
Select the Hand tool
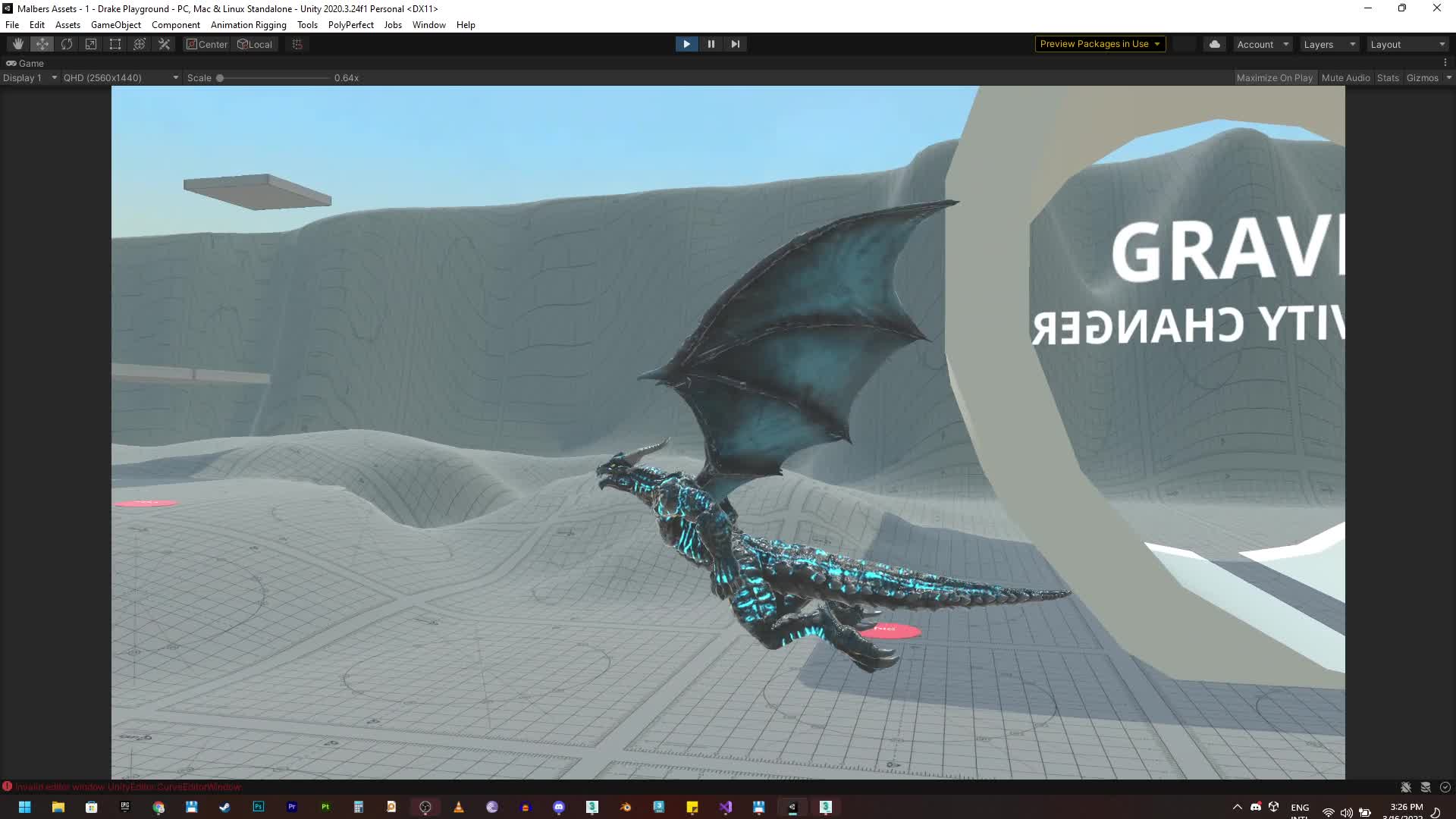click(17, 44)
